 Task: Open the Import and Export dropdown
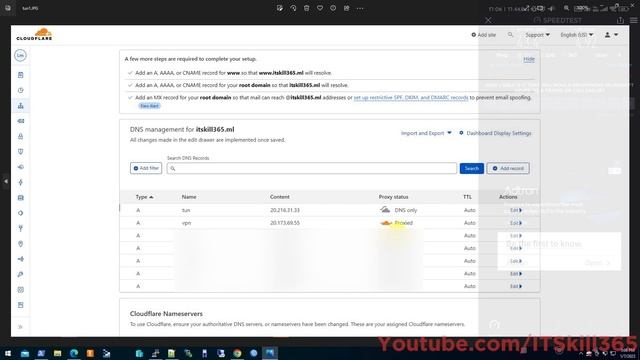coord(426,133)
